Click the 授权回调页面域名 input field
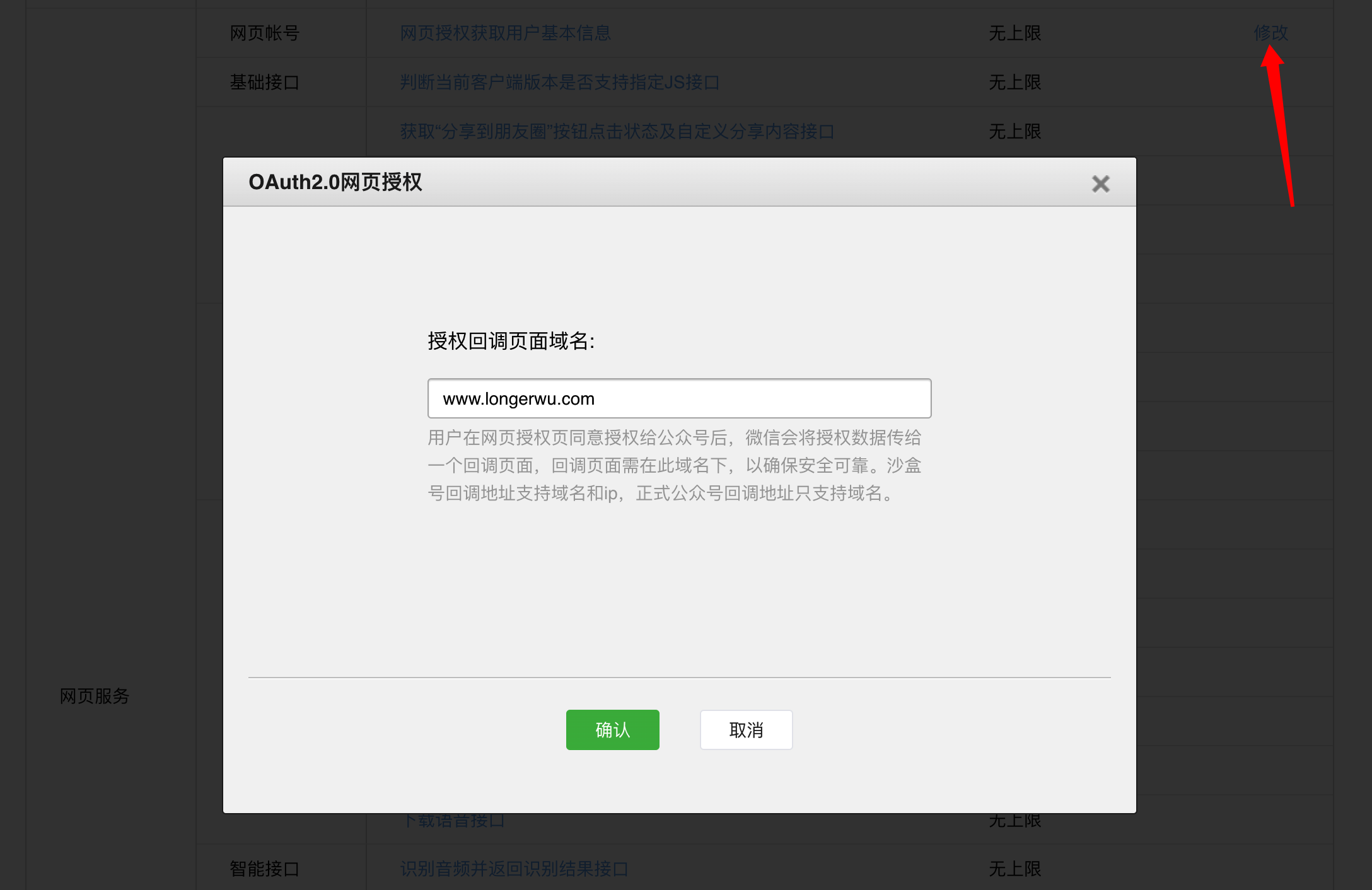 679,398
